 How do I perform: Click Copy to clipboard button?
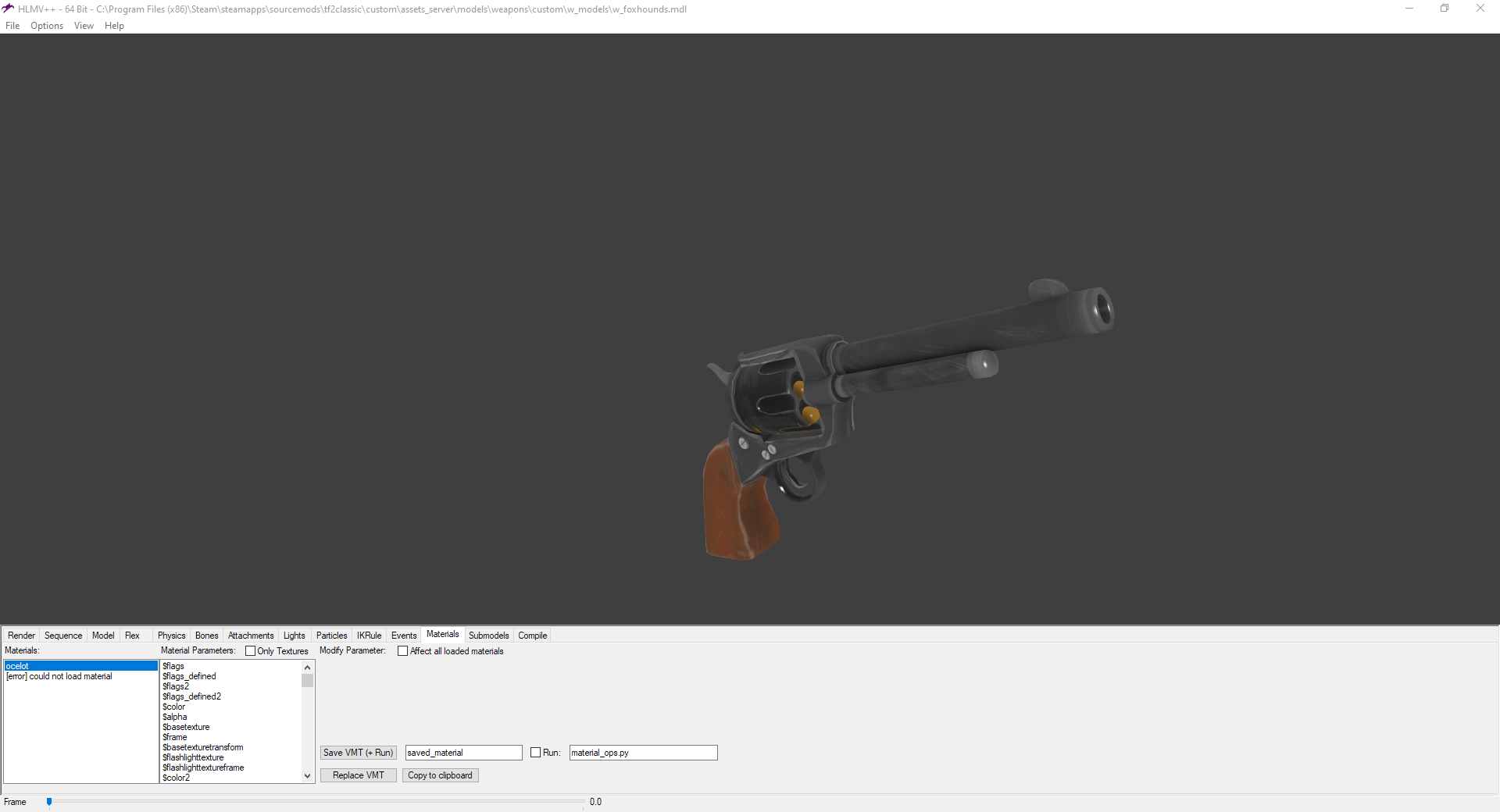coord(440,775)
